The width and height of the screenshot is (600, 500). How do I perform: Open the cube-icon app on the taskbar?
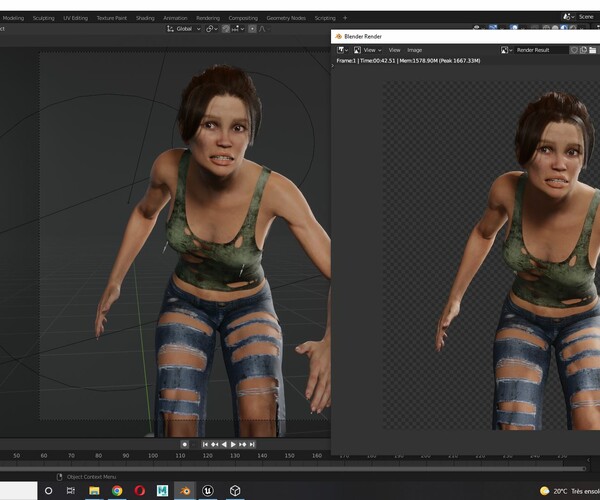(x=235, y=491)
